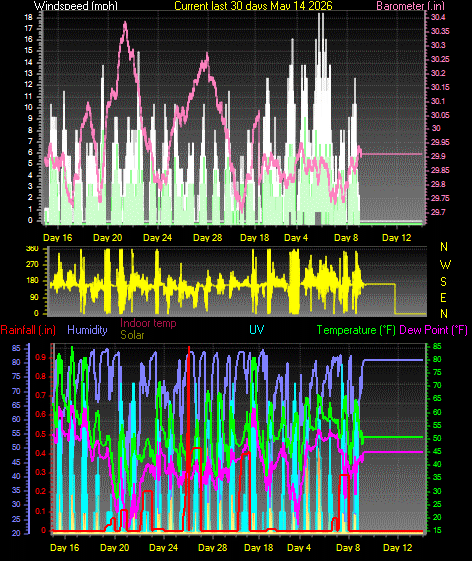The image size is (472, 561).
Task: Select Day 4 under the windspeed chart
Action: pos(296,238)
